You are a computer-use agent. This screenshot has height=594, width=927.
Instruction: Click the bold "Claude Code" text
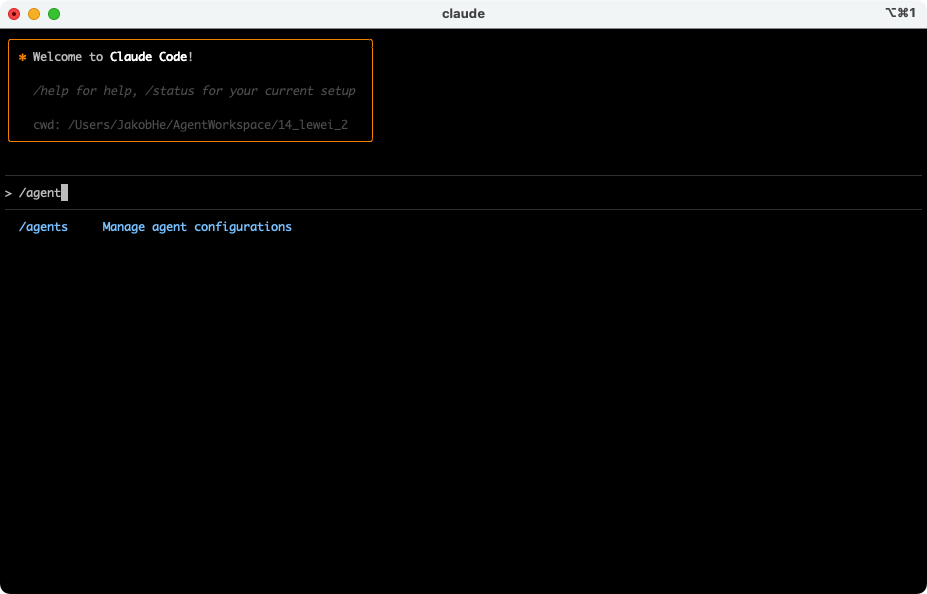tap(148, 57)
